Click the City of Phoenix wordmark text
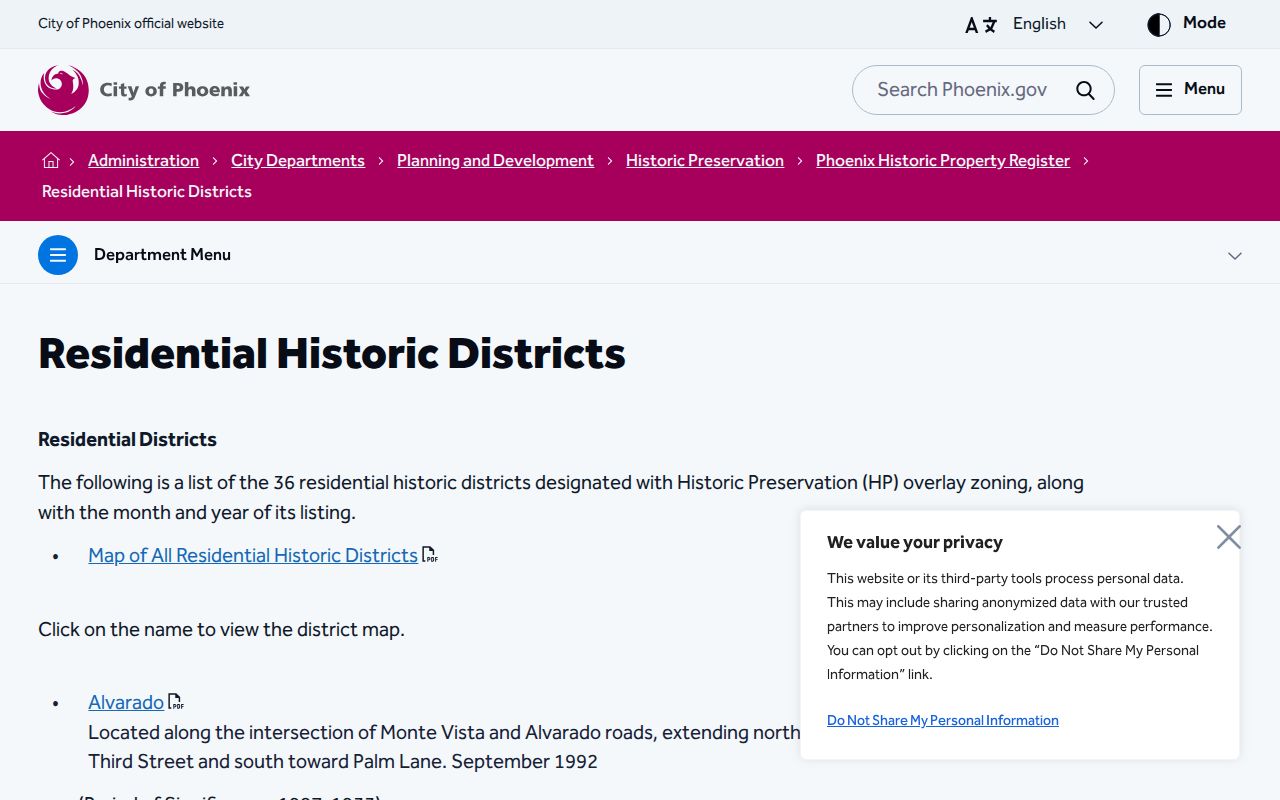Screen dimensions: 1280x800 click(x=175, y=90)
